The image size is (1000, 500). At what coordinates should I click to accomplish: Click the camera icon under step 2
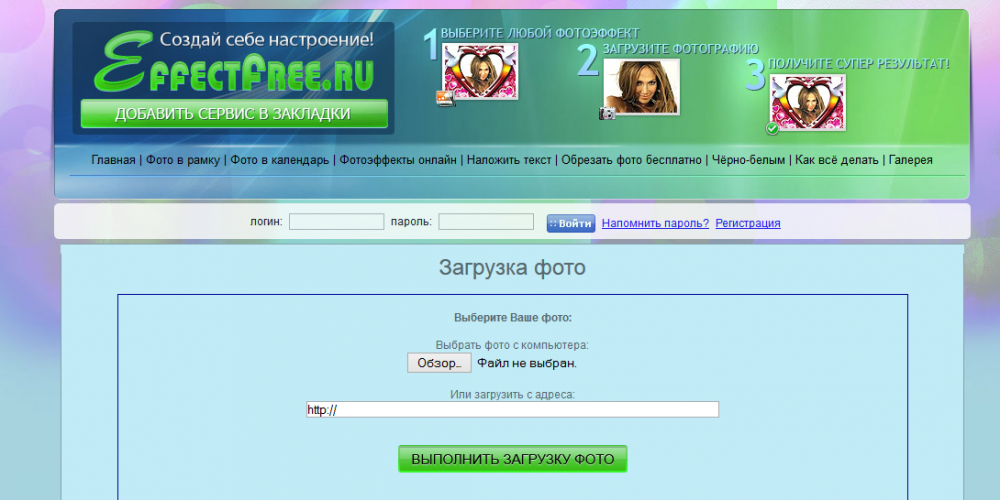pos(607,113)
